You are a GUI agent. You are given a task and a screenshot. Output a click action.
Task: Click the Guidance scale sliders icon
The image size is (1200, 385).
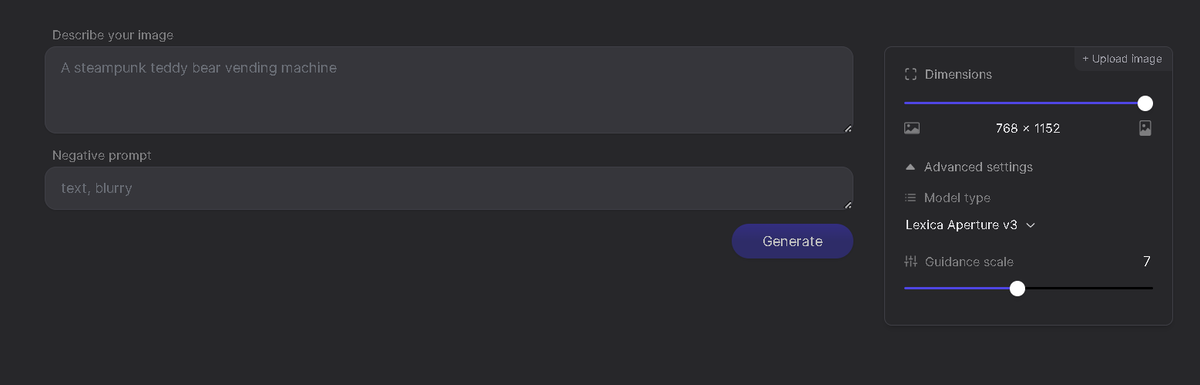[910, 262]
